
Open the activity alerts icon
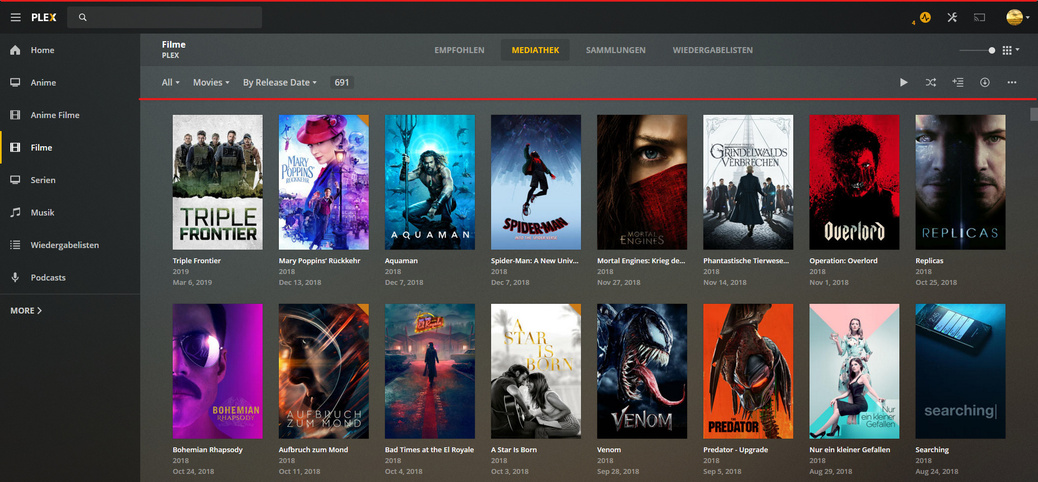point(925,17)
